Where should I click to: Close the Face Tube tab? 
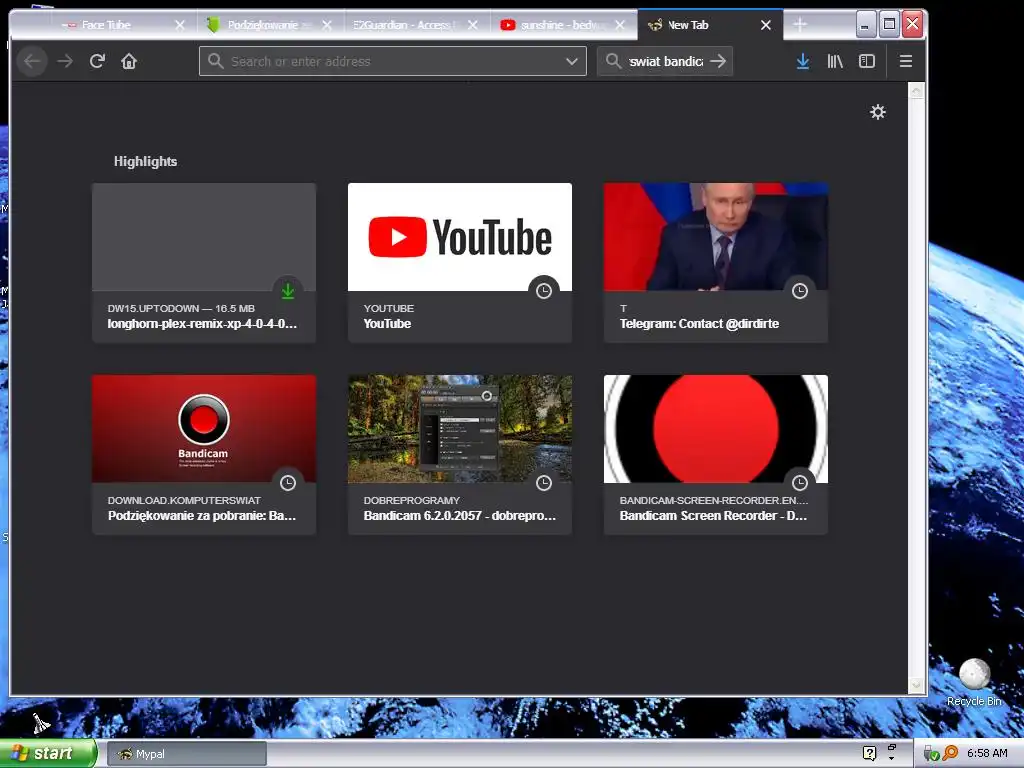click(x=180, y=25)
